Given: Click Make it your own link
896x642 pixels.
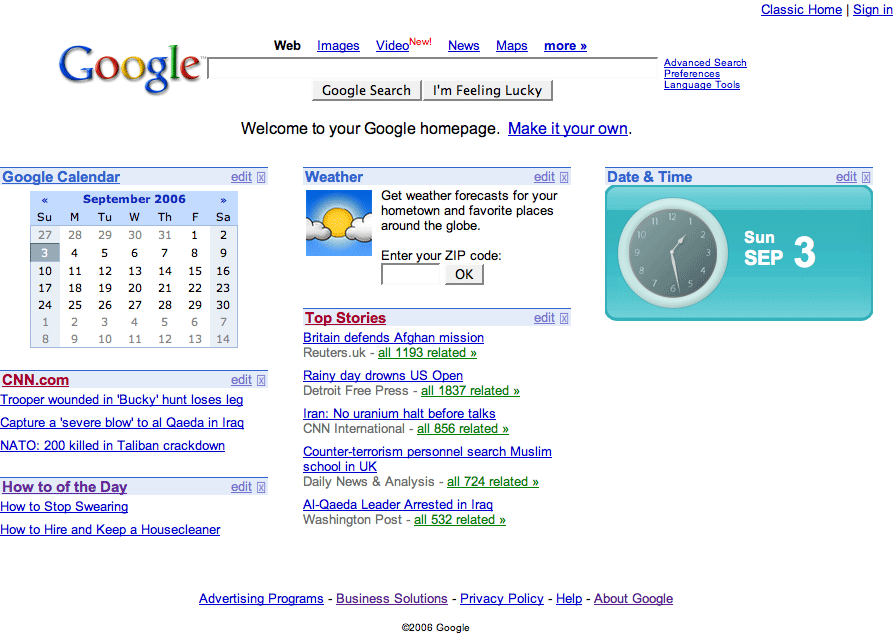Looking at the screenshot, I should 568,129.
